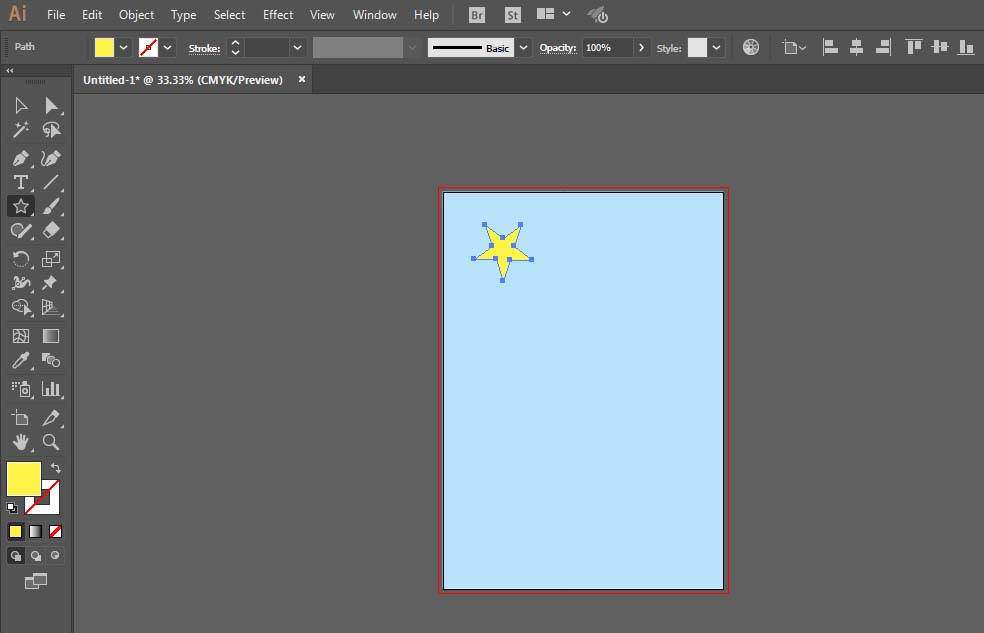Screen dimensions: 984x633
Task: Open the Object menu
Action: [x=136, y=15]
